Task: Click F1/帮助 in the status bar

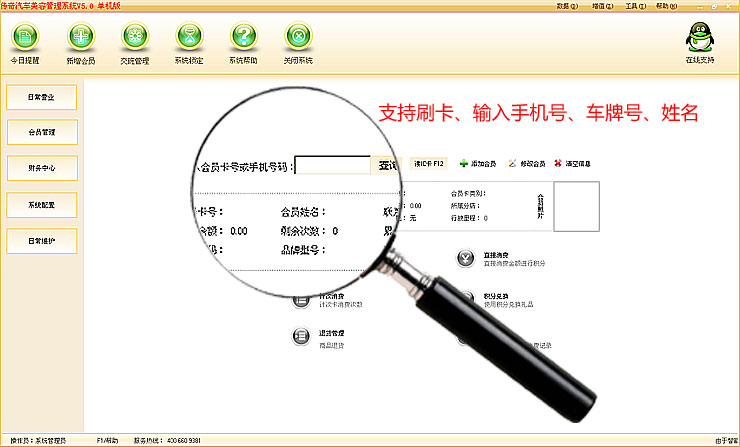Action: click(x=107, y=440)
